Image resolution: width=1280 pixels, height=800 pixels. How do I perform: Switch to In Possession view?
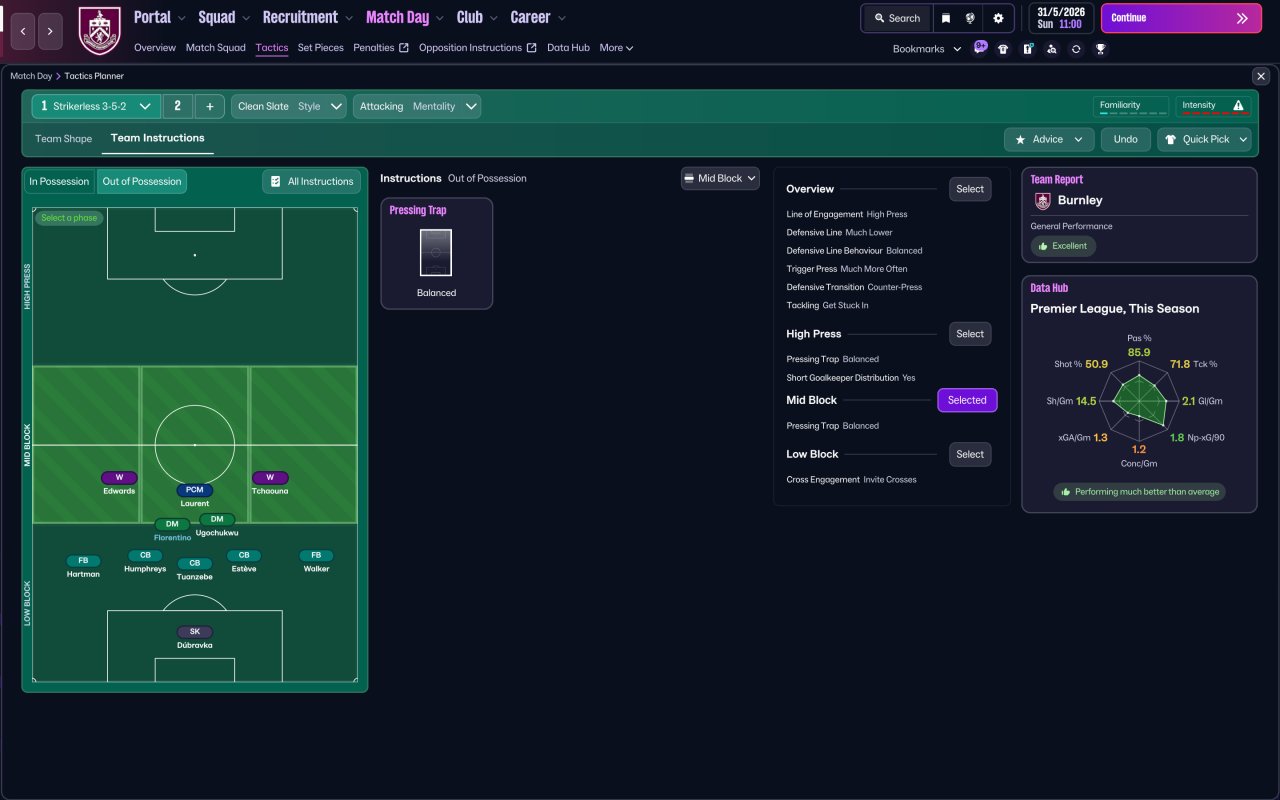point(59,181)
